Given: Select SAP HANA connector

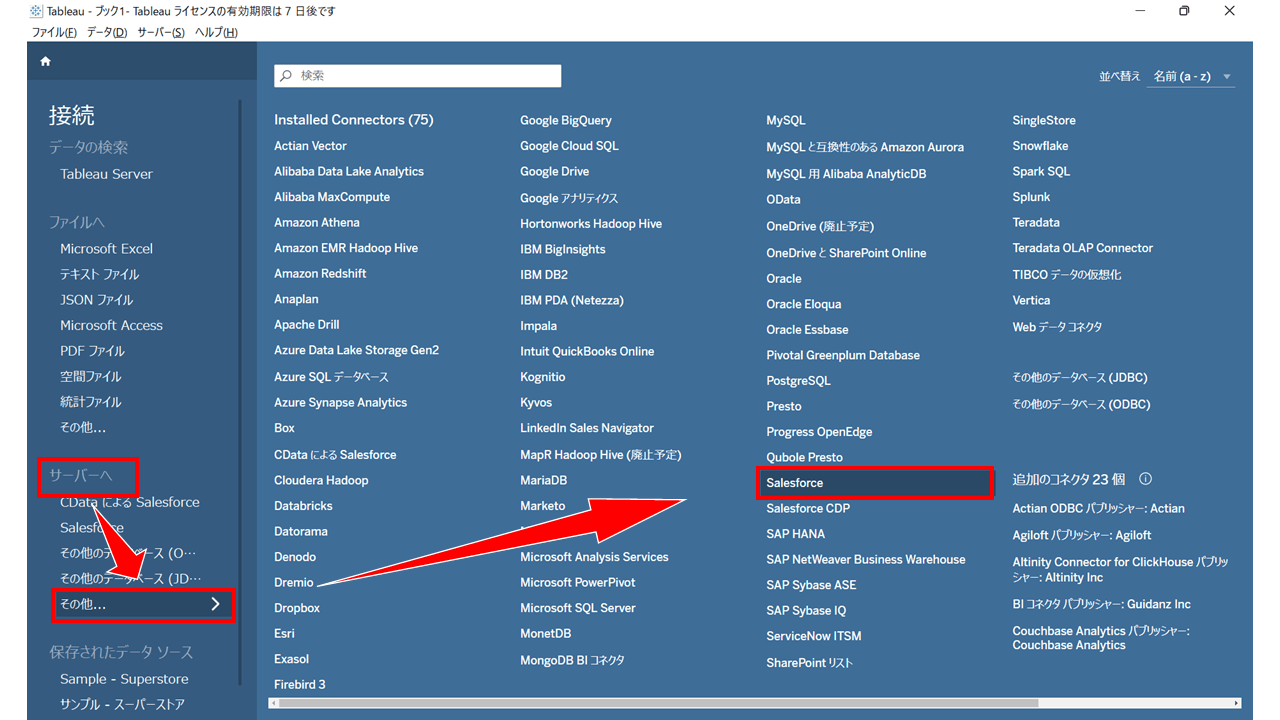Looking at the screenshot, I should pos(795,534).
